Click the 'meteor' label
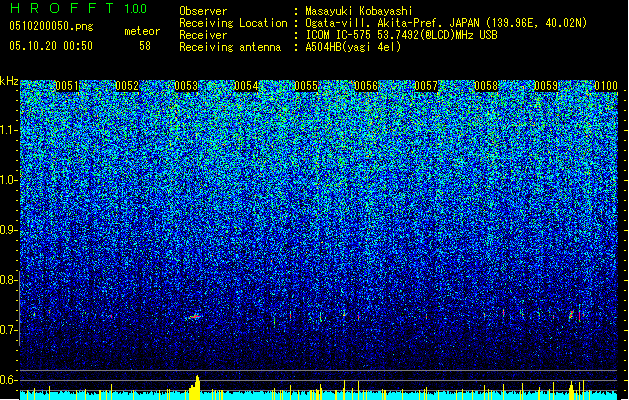The image size is (629, 400). point(142,31)
